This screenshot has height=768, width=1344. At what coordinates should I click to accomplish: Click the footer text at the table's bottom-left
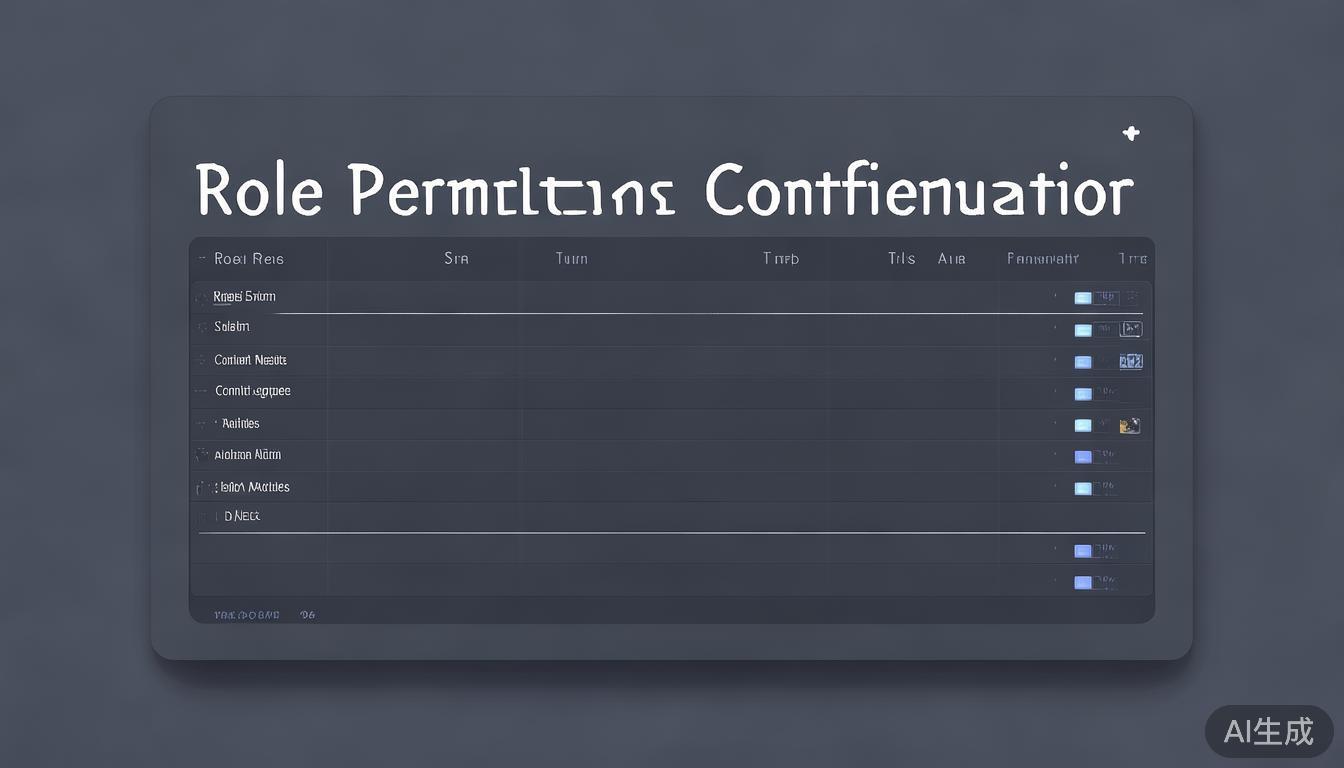pyautogui.click(x=247, y=615)
